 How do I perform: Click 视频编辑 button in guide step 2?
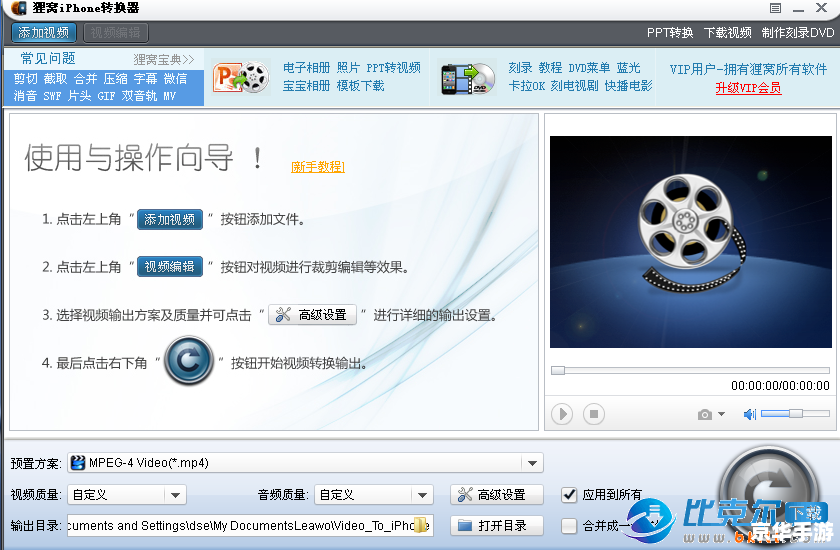[170, 266]
